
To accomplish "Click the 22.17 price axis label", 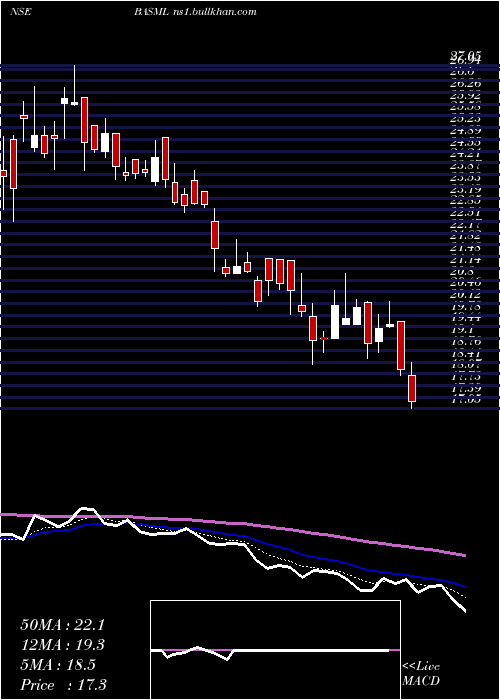I will (466, 225).
